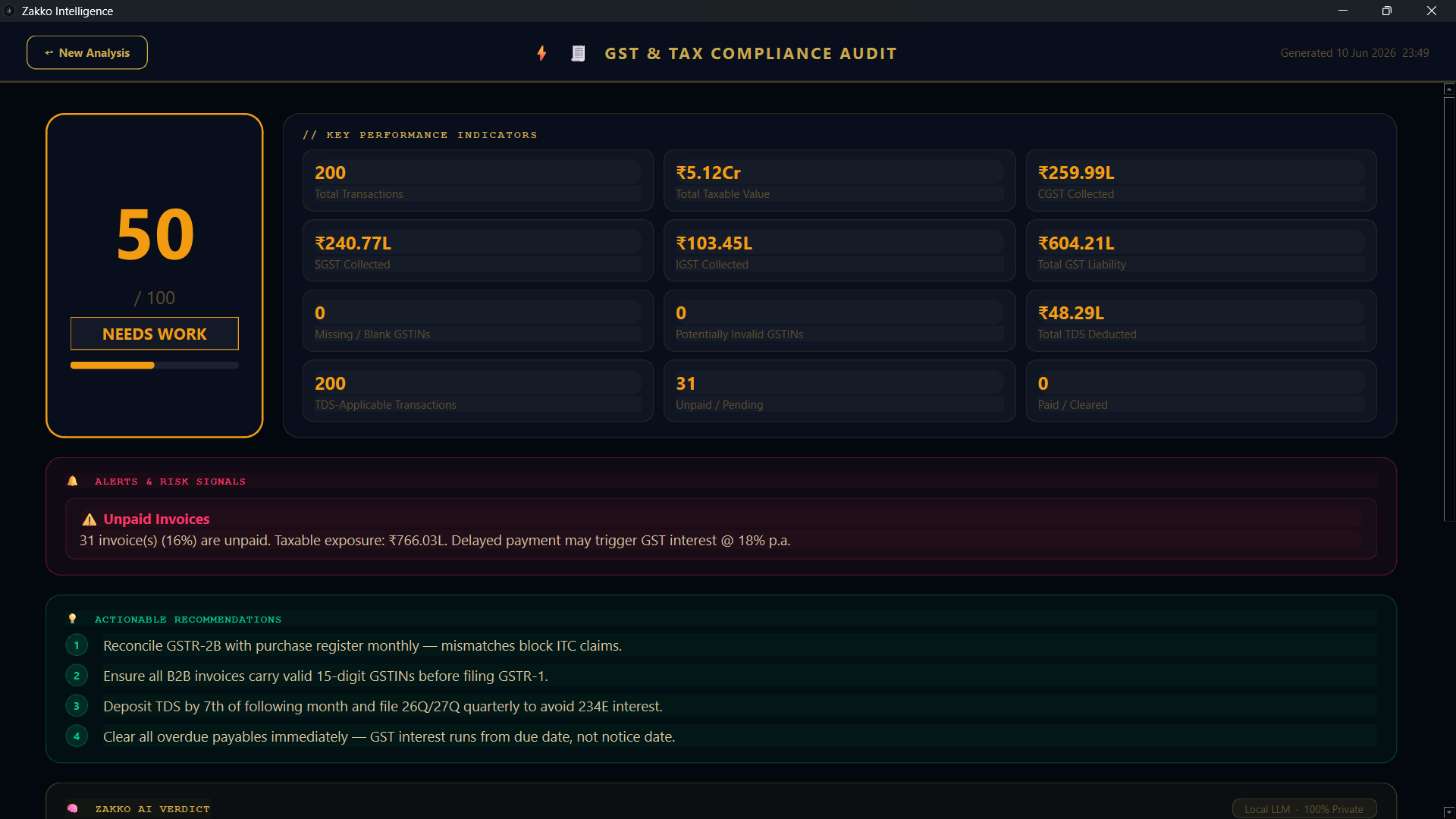
Task: Select the CGST Collected card
Action: 1201,180
